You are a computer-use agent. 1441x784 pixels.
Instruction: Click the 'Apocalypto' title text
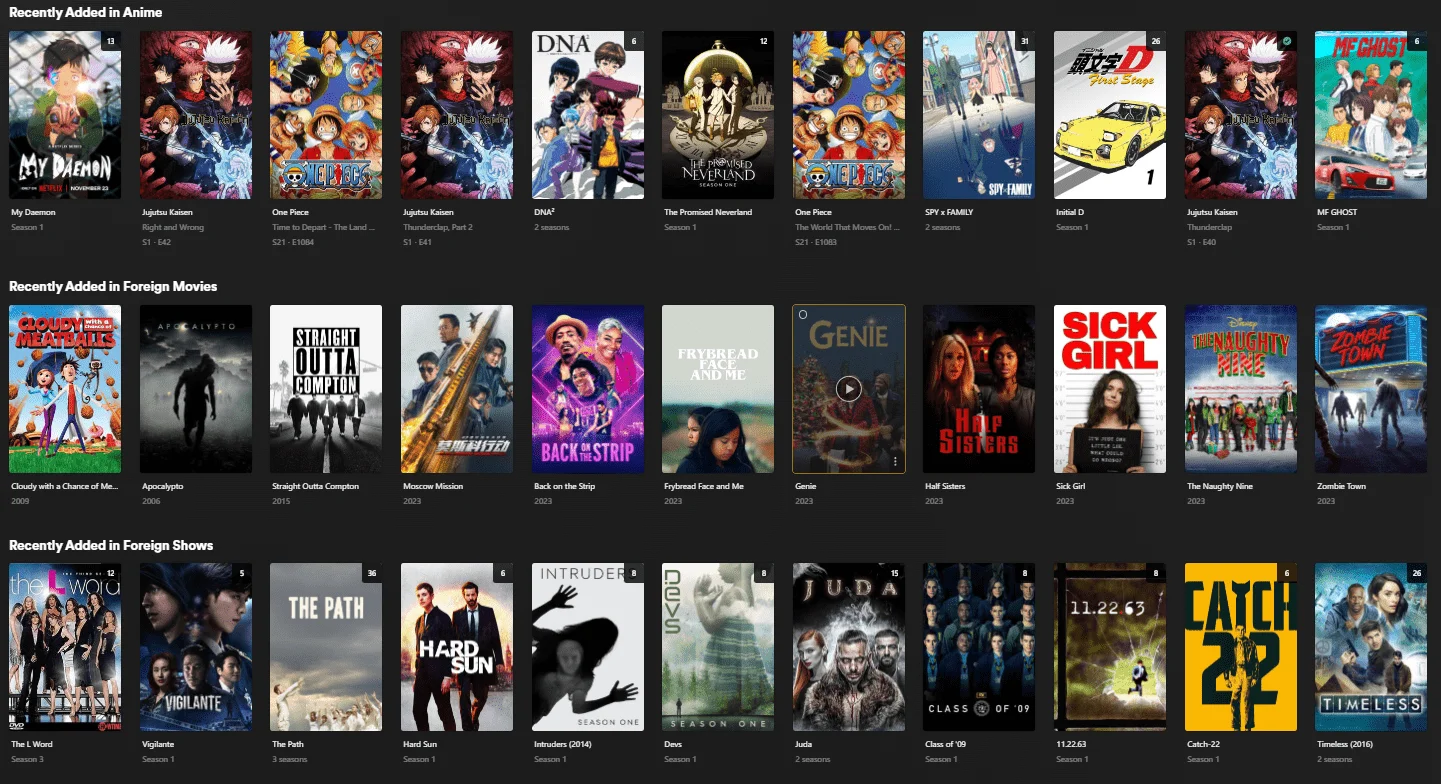[x=163, y=486]
